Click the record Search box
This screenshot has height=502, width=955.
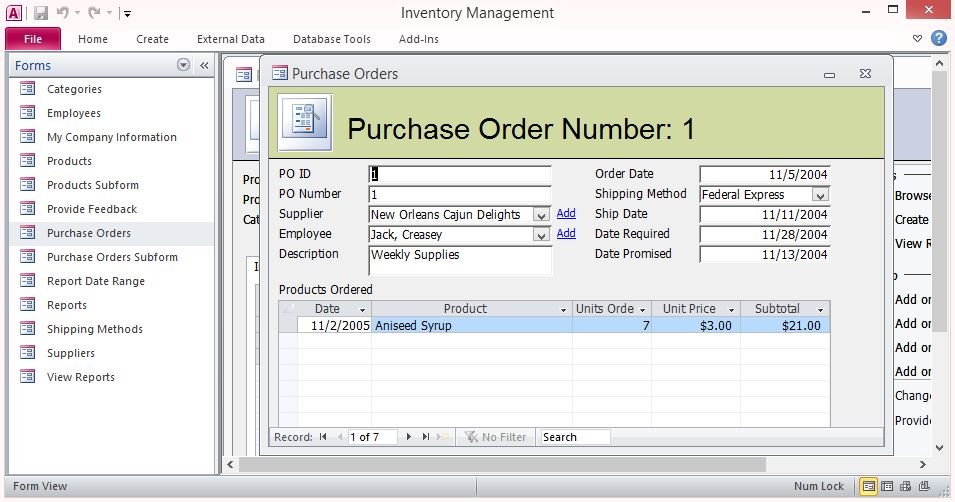pyautogui.click(x=574, y=437)
